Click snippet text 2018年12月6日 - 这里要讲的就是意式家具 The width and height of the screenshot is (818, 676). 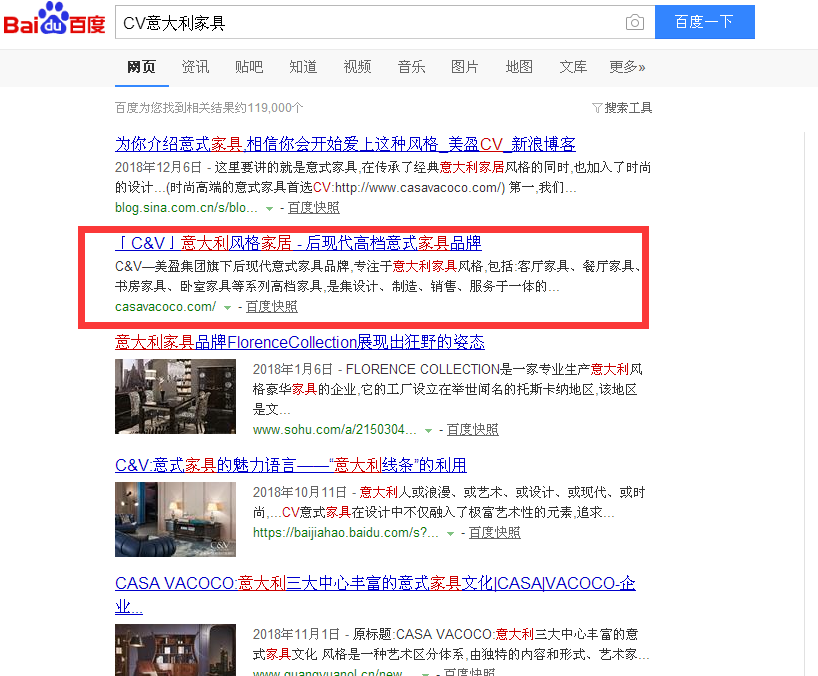pyautogui.click(x=383, y=177)
